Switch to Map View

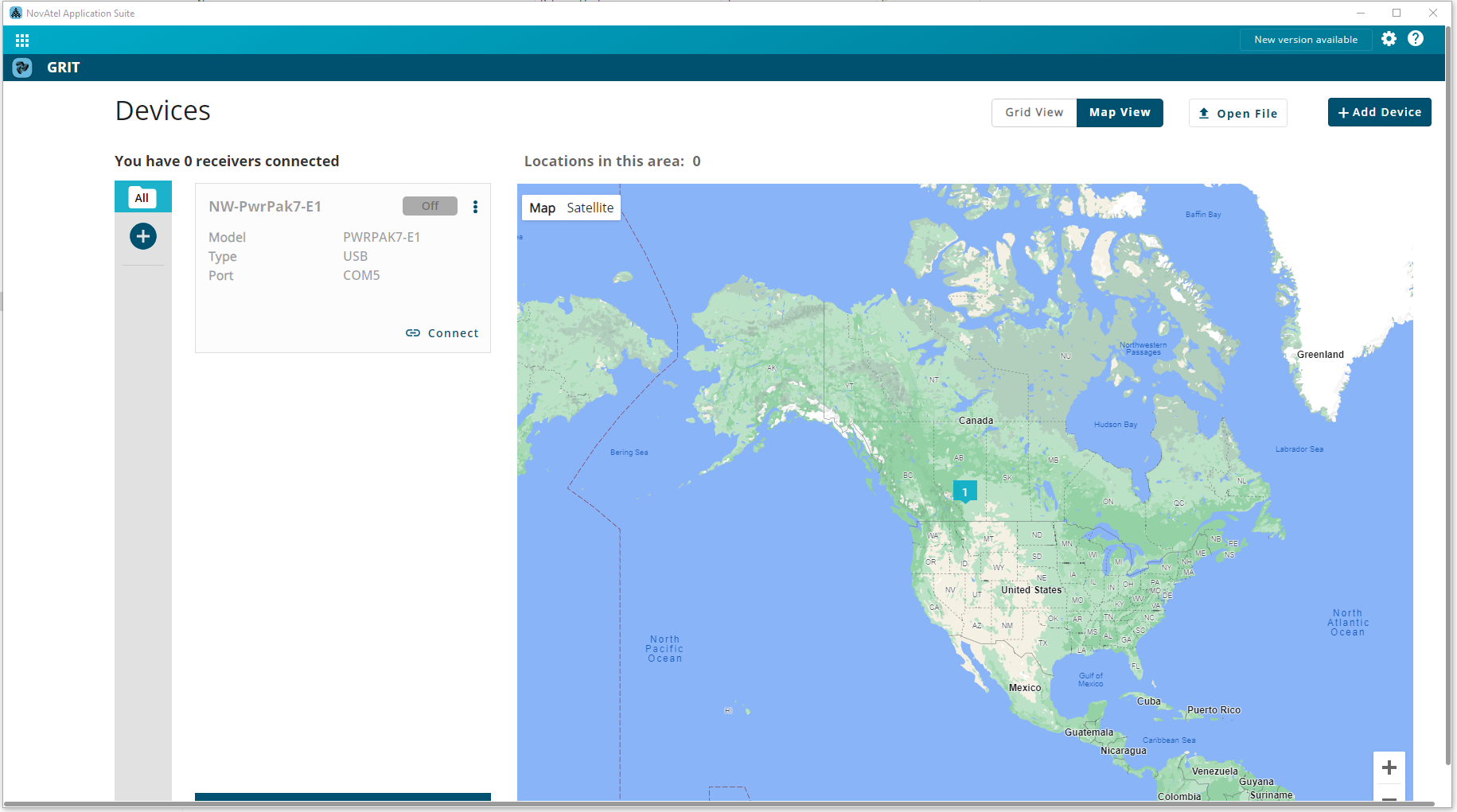point(1120,113)
